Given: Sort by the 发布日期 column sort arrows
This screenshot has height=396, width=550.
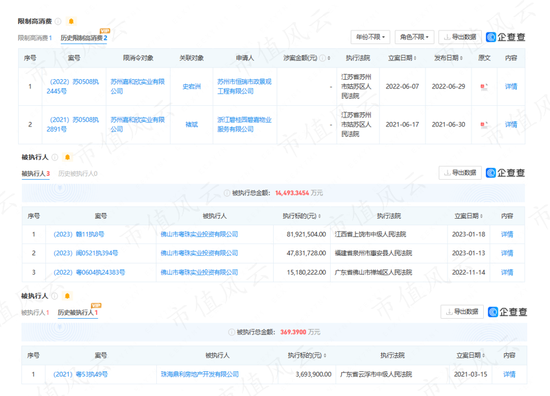Looking at the screenshot, I should coord(461,58).
